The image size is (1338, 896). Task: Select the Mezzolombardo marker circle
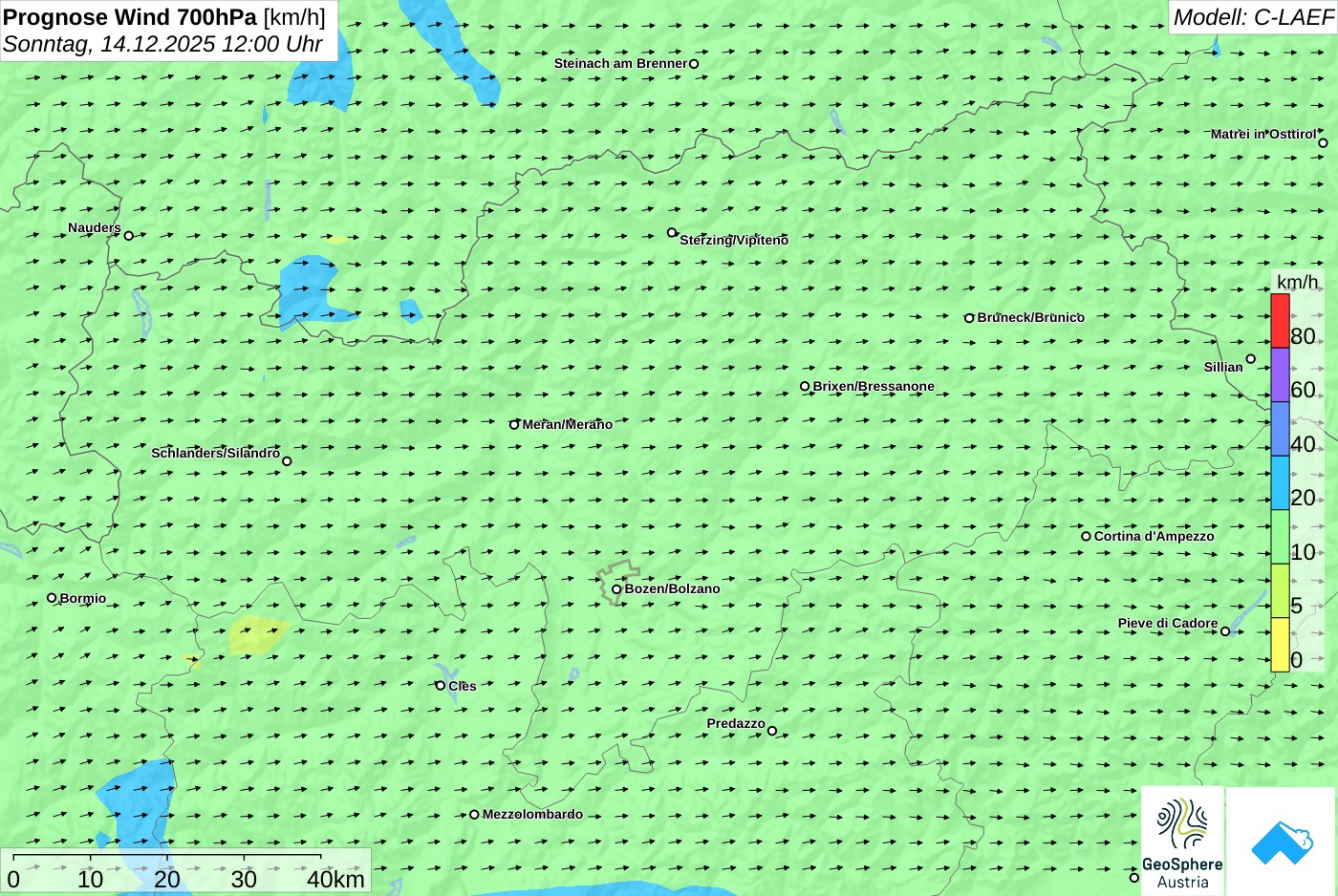(474, 815)
